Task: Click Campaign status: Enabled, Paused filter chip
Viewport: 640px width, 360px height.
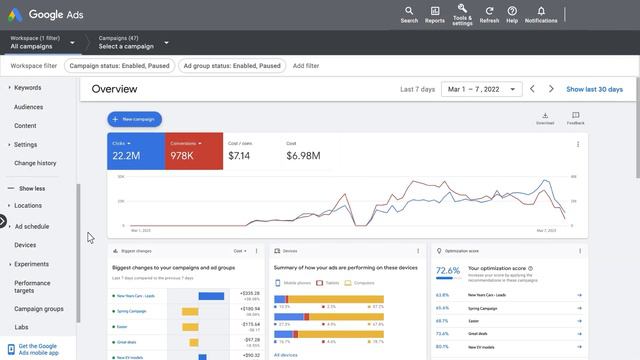Action: [120, 66]
